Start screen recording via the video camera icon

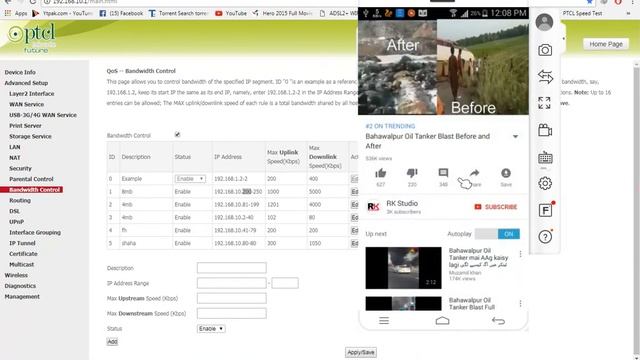[545, 130]
